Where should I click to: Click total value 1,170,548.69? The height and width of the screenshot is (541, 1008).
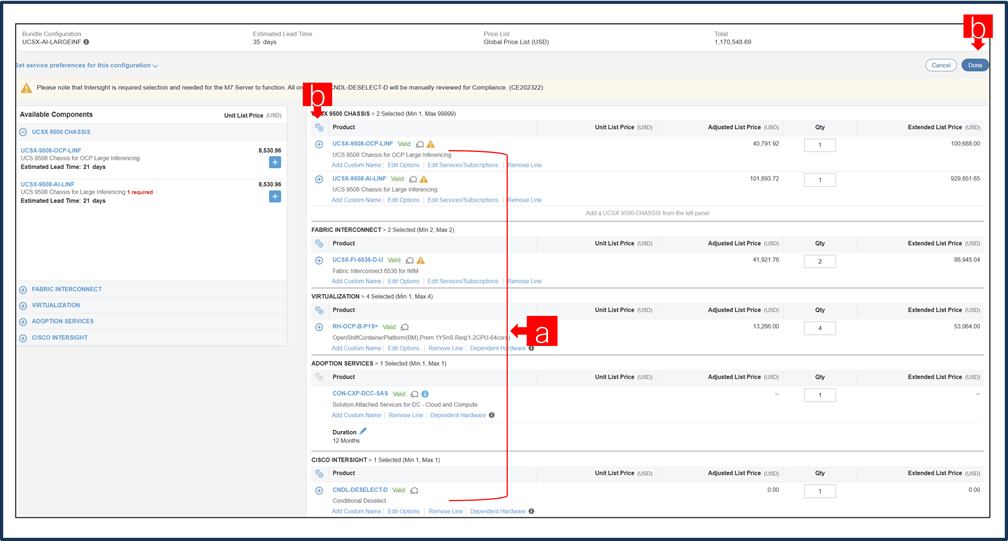point(732,42)
